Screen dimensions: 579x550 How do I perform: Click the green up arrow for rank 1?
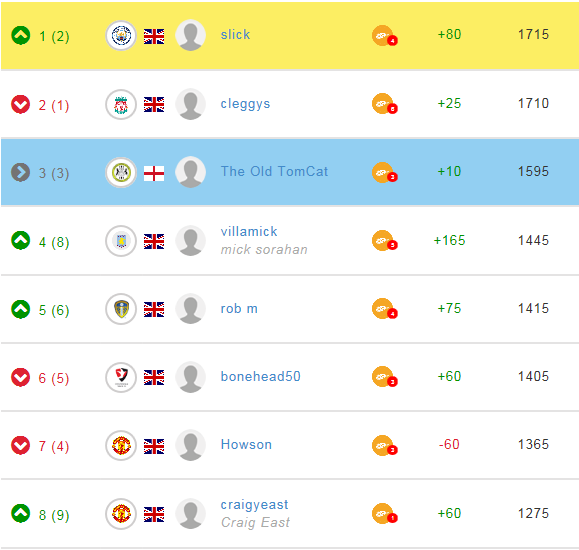tap(21, 35)
